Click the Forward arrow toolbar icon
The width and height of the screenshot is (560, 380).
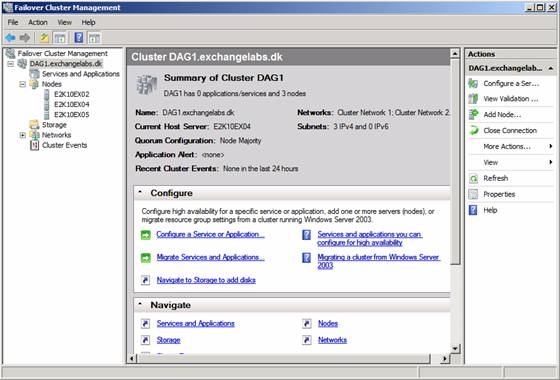(x=25, y=38)
